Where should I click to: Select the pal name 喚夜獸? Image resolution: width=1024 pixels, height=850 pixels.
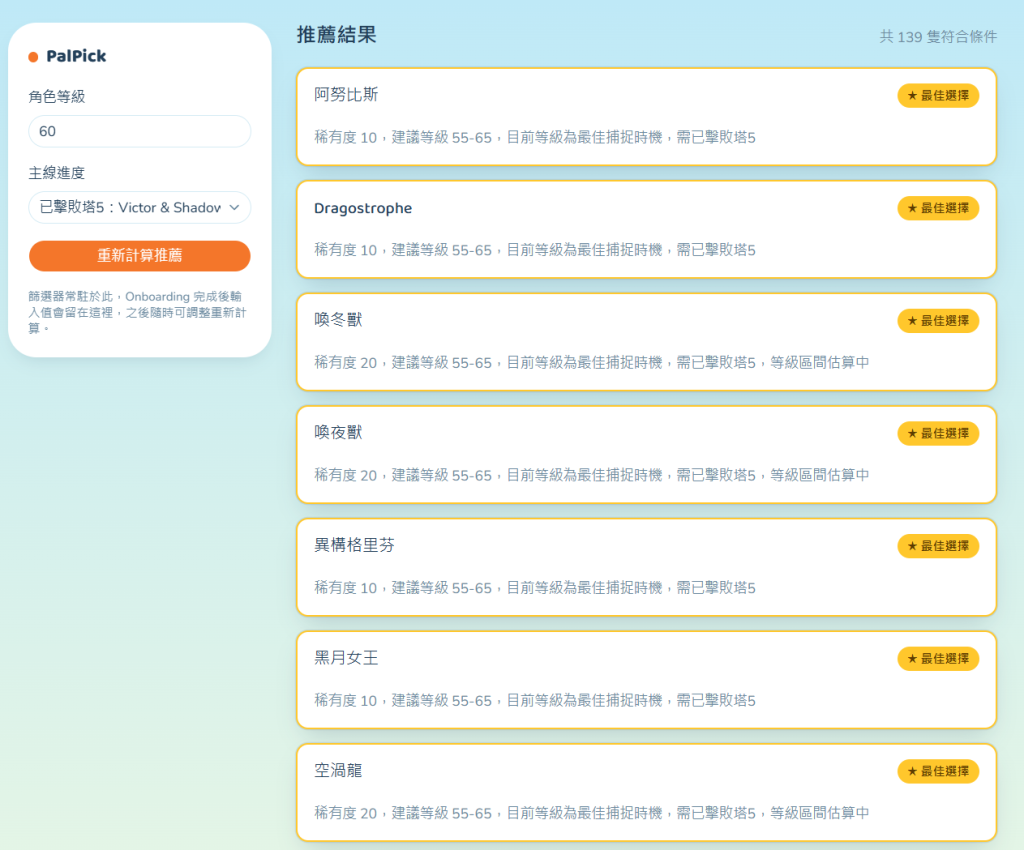tap(338, 433)
